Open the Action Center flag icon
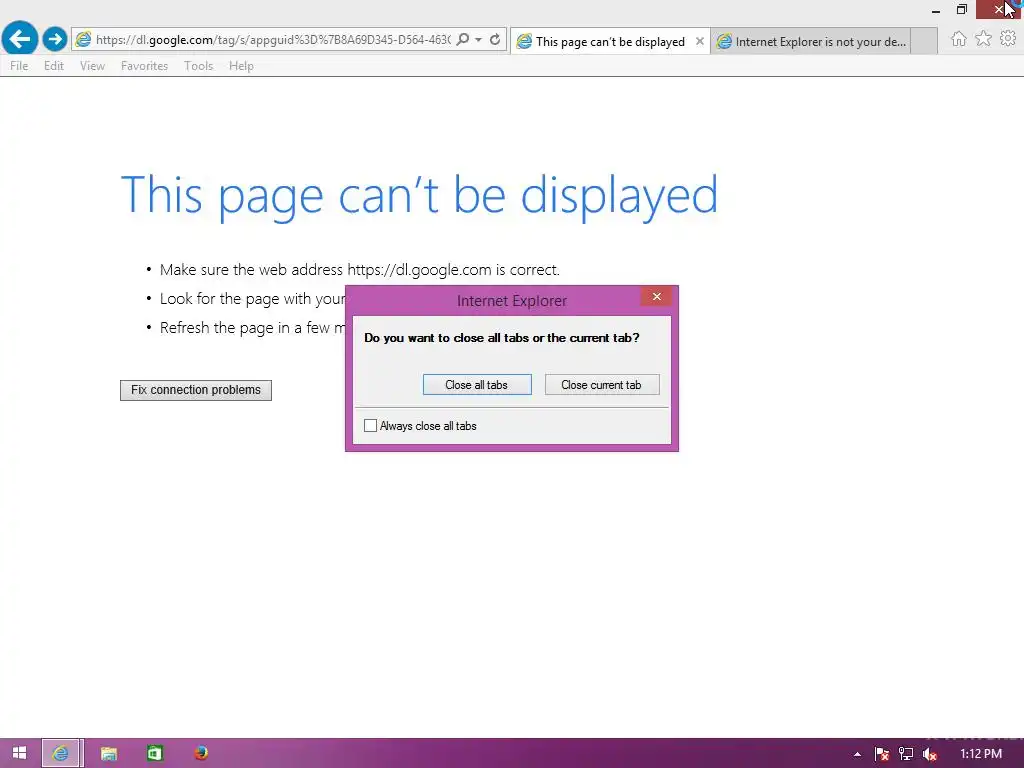 pos(882,754)
